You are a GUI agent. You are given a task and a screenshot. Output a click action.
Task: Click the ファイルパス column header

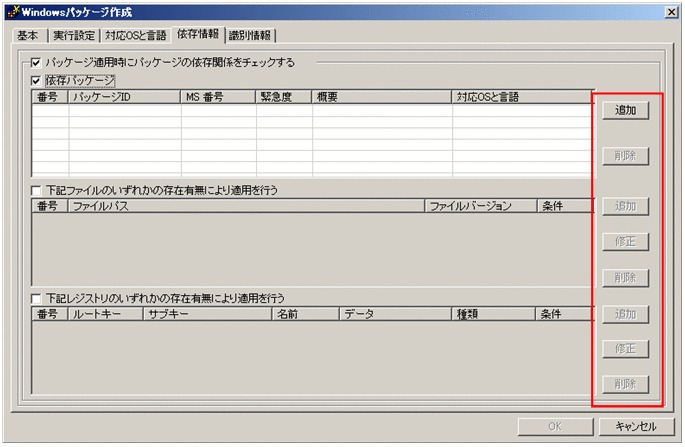[x=246, y=206]
